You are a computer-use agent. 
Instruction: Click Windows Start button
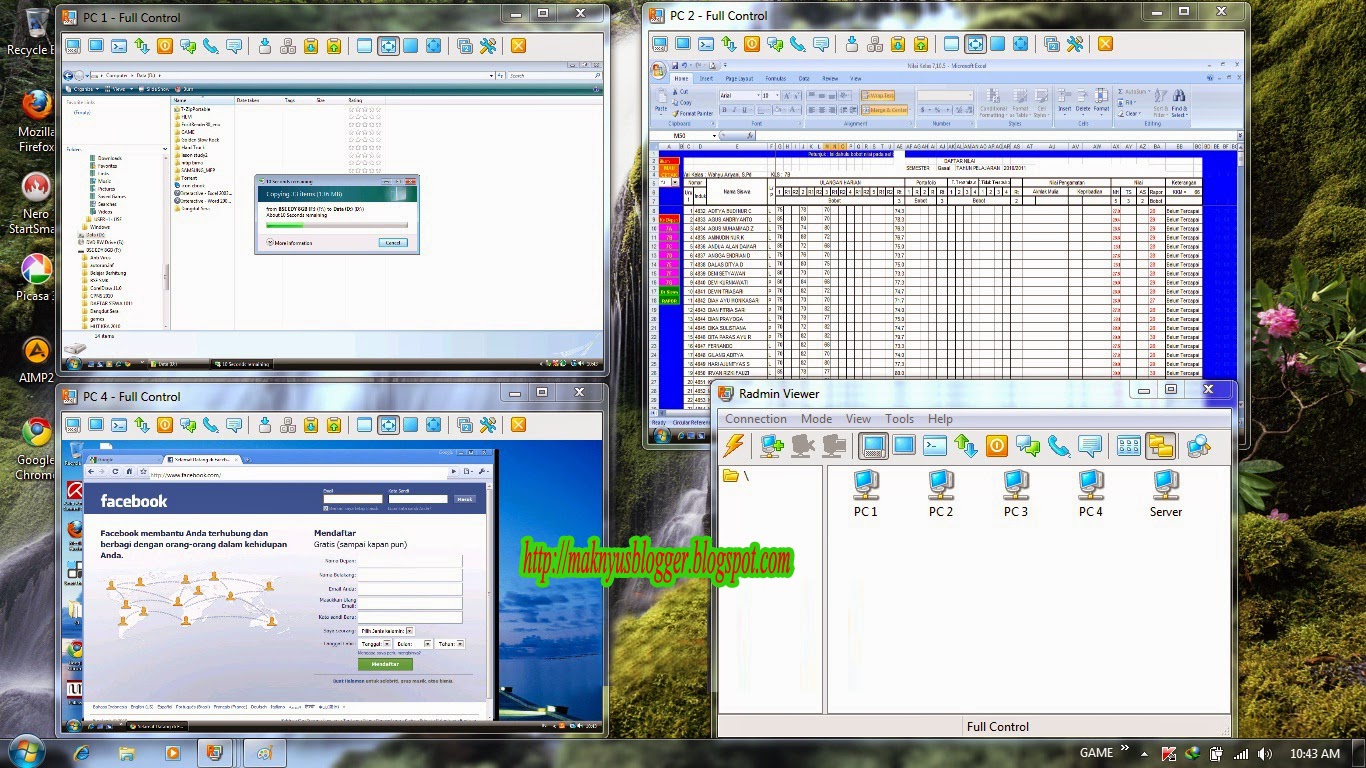coord(25,752)
